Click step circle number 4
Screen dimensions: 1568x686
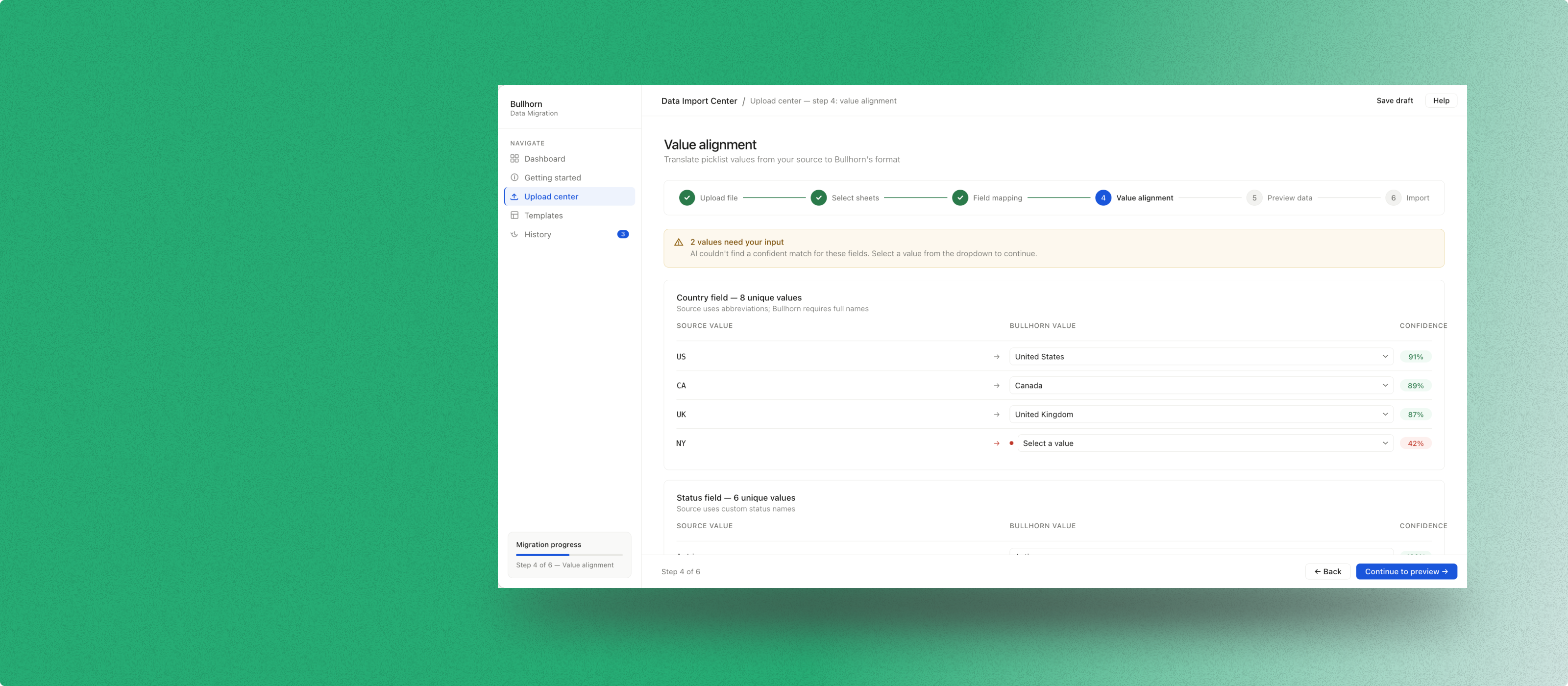pos(1103,198)
